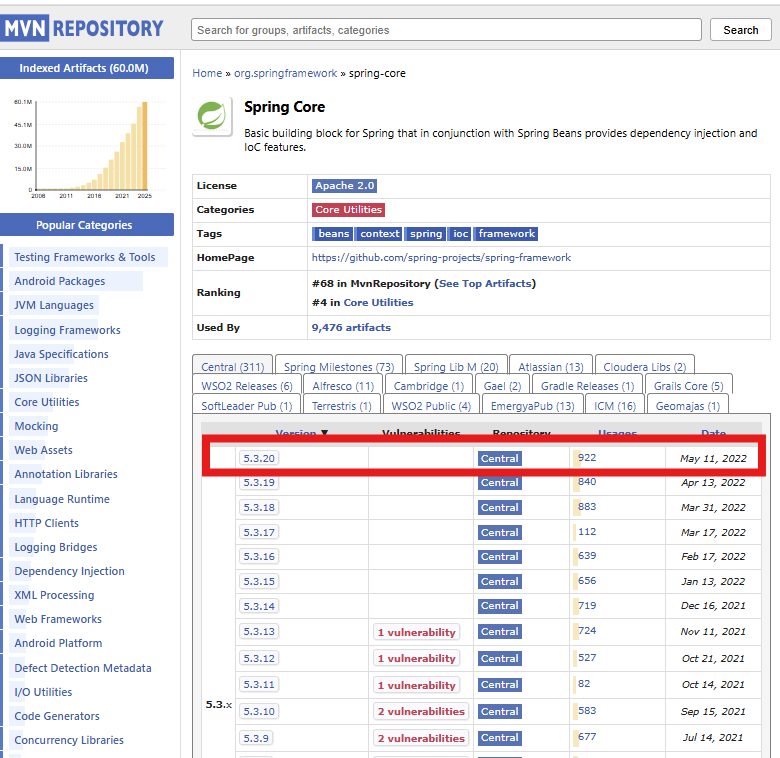Switch to the EmergyaPub (13) tab
Viewport: 780px width, 758px height.
click(x=532, y=406)
